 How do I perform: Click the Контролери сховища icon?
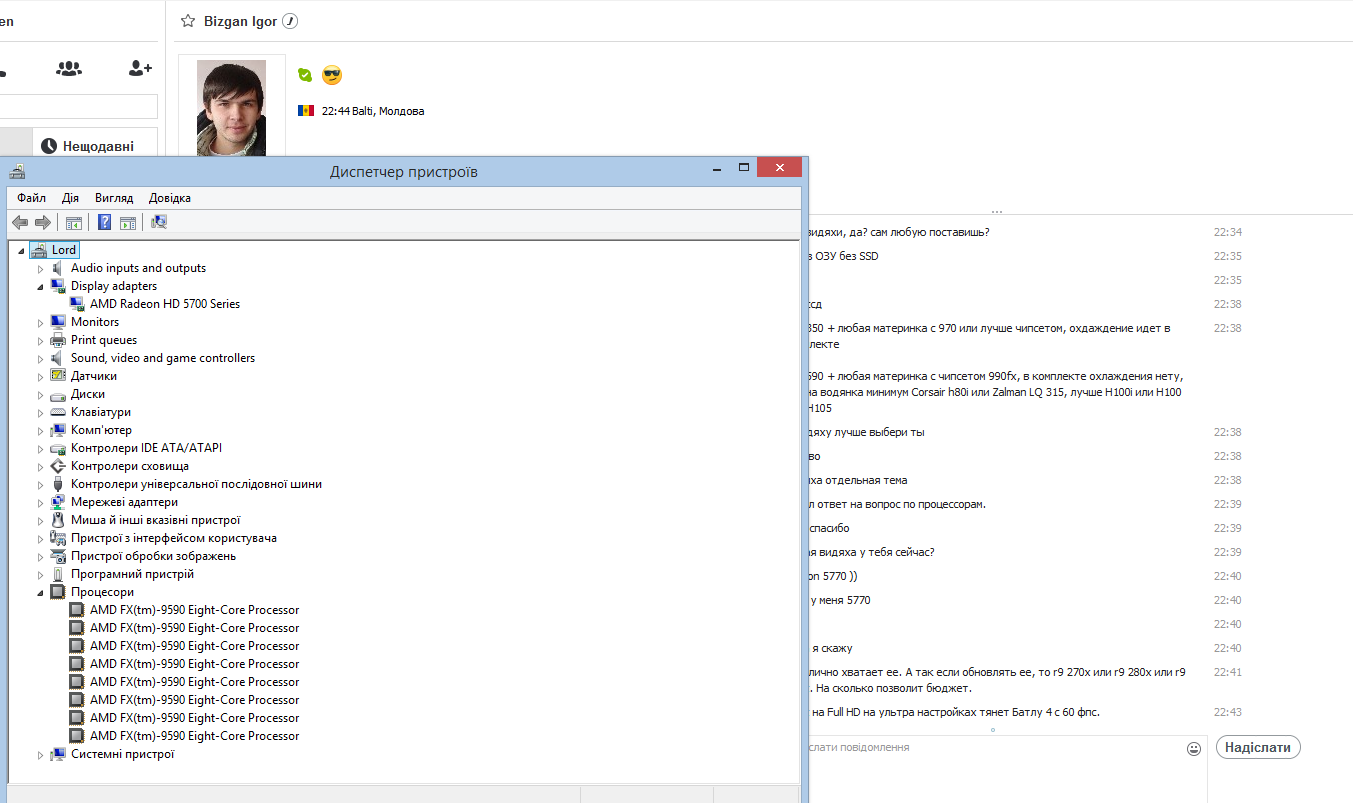click(58, 466)
